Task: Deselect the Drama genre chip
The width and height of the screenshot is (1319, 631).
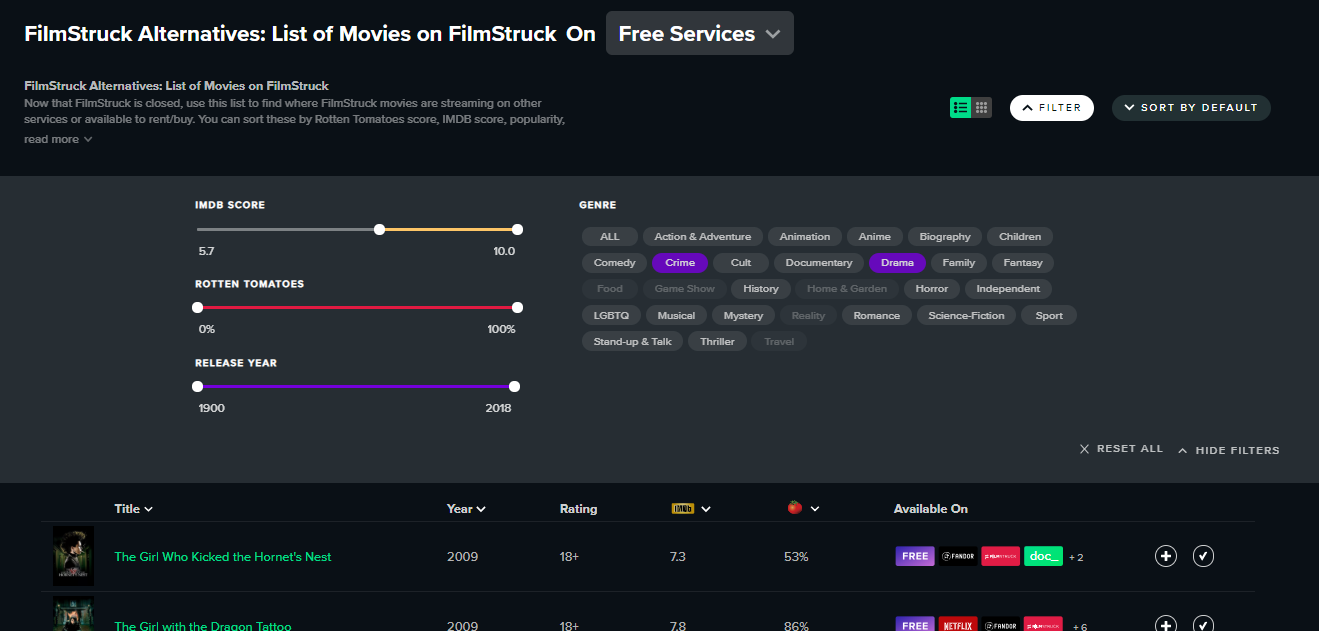Action: tap(897, 263)
